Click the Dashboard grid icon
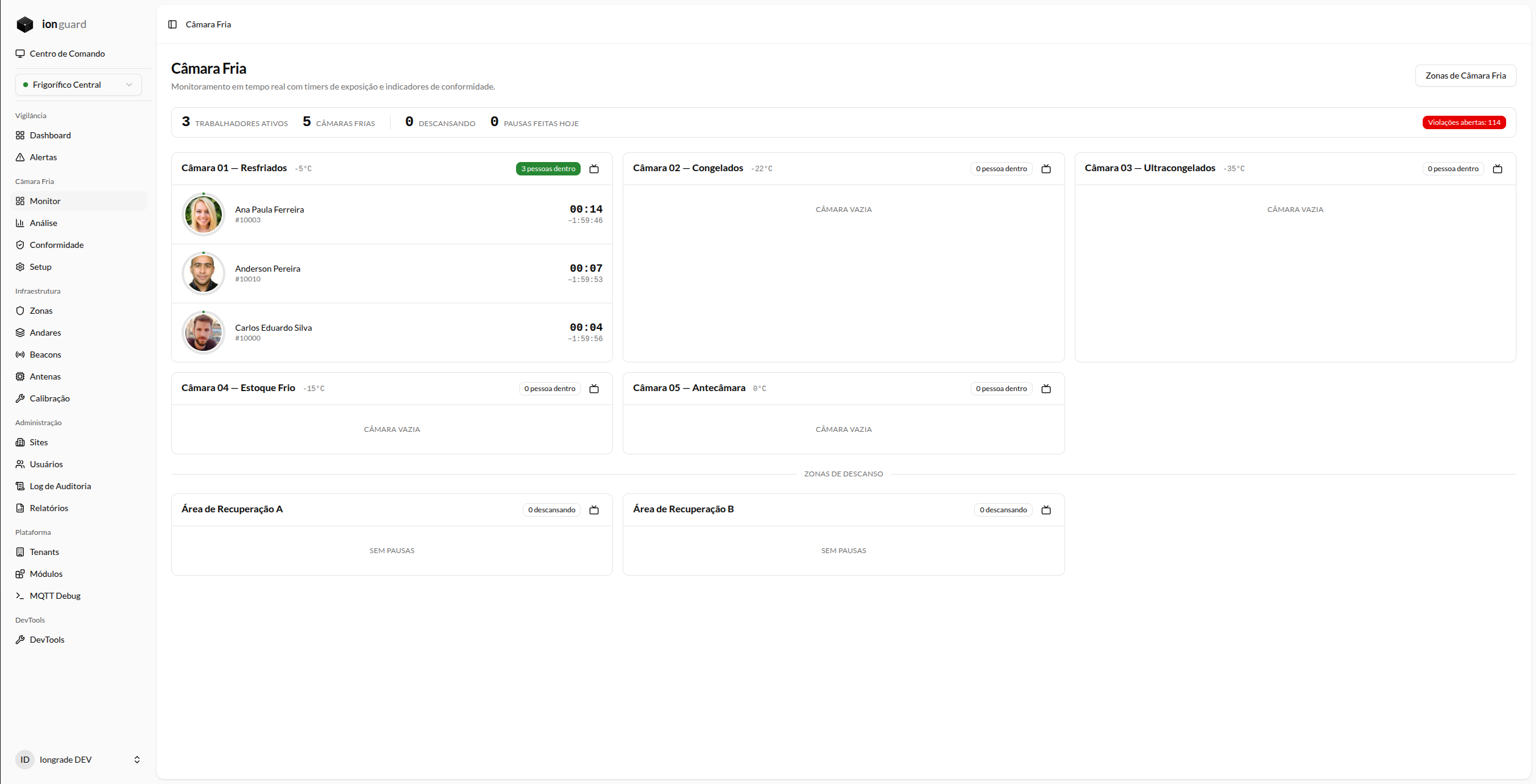 pyautogui.click(x=20, y=135)
